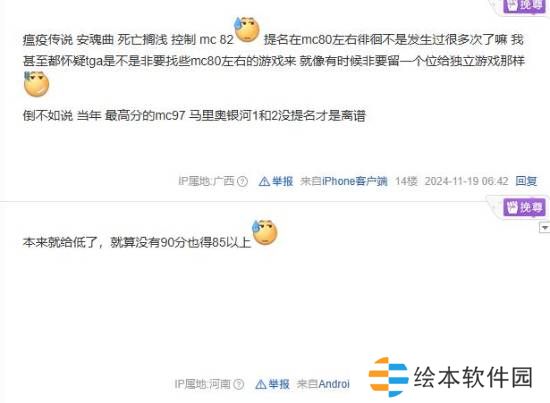
Task: Click the line mentioning mc97 马里奥银河
Action: pyautogui.click(x=194, y=115)
